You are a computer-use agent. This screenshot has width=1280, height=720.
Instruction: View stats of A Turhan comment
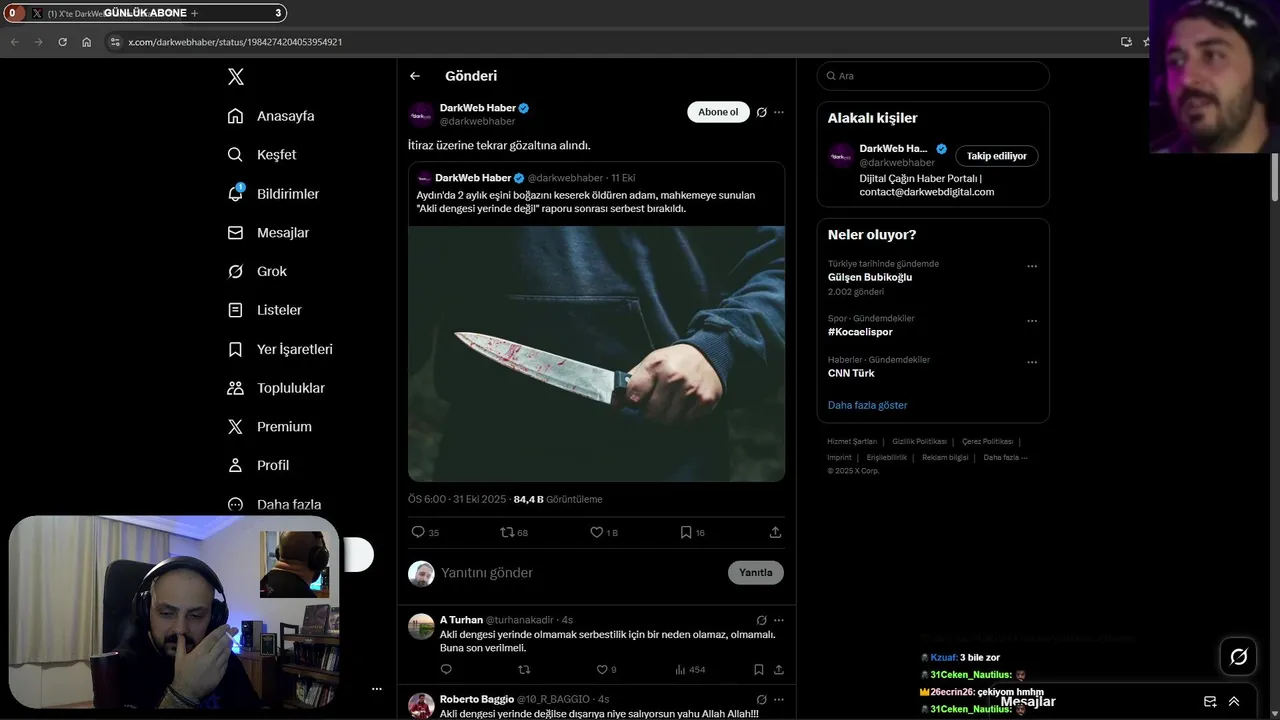tap(690, 670)
